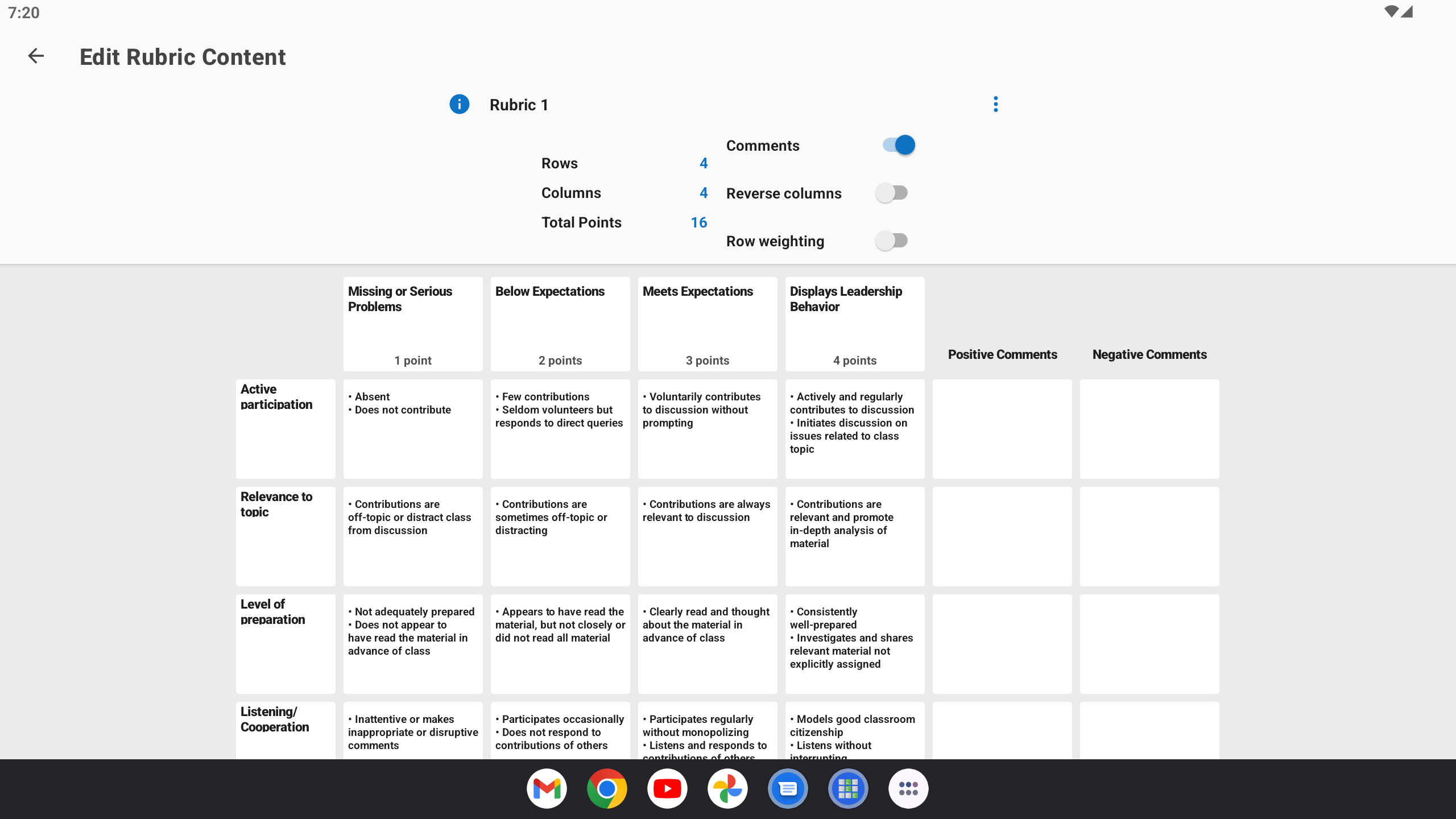The width and height of the screenshot is (1456, 819).
Task: Launch YouTube from the taskbar
Action: pos(667,789)
